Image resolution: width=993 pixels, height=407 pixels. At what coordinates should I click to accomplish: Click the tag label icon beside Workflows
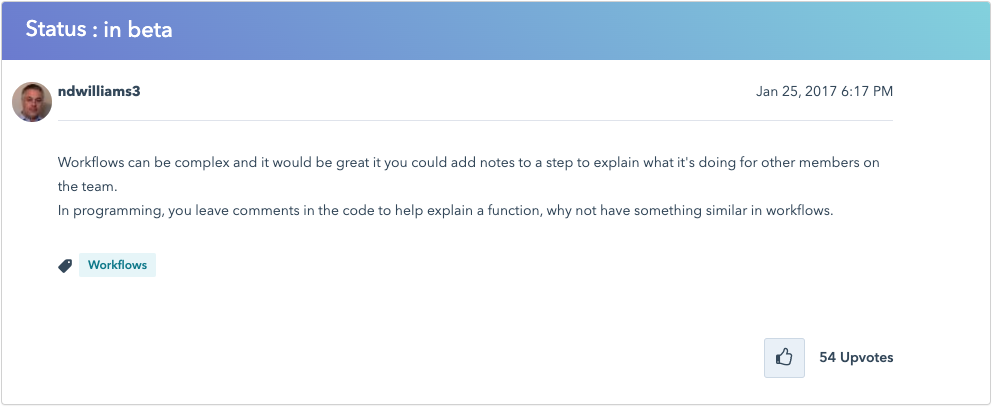coord(65,266)
